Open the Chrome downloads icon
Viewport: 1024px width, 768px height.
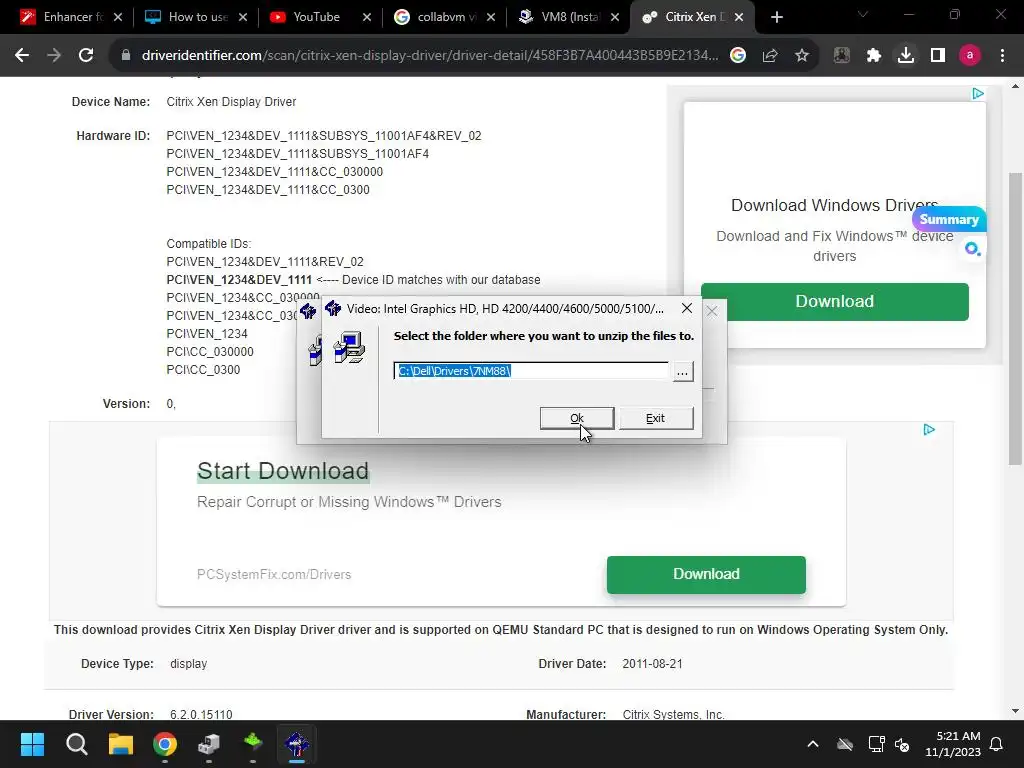coord(906,56)
